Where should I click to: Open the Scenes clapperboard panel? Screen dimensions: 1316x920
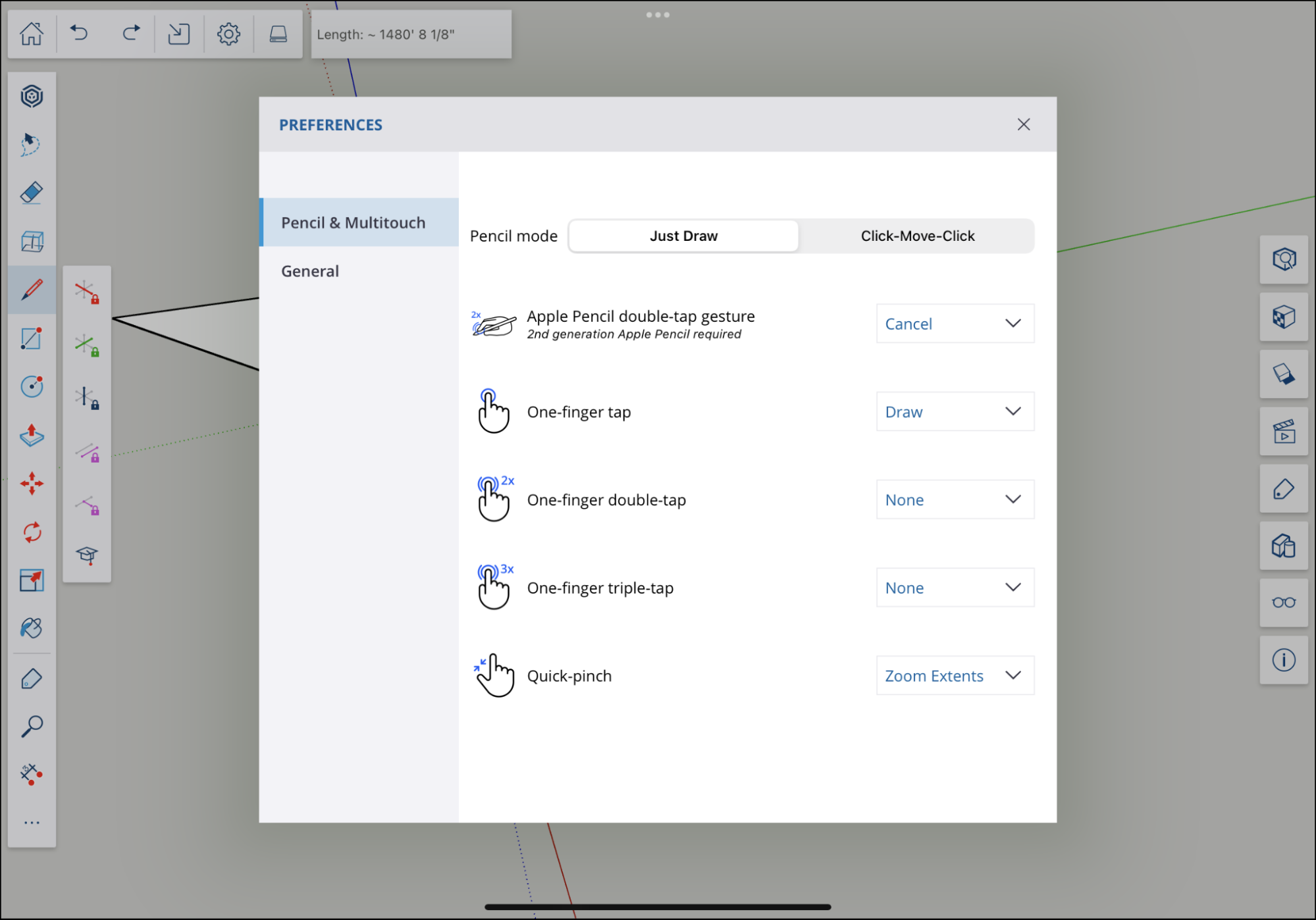pyautogui.click(x=1283, y=432)
